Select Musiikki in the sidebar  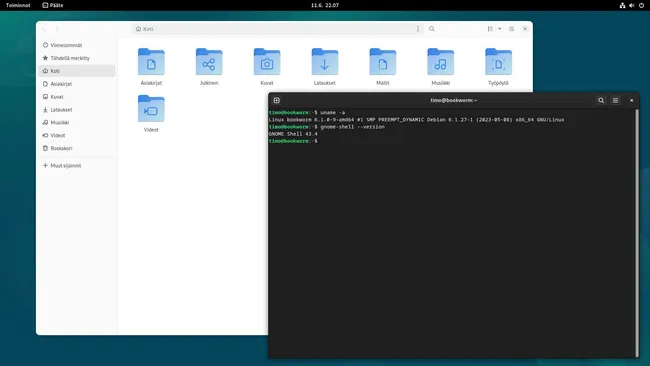[77, 122]
